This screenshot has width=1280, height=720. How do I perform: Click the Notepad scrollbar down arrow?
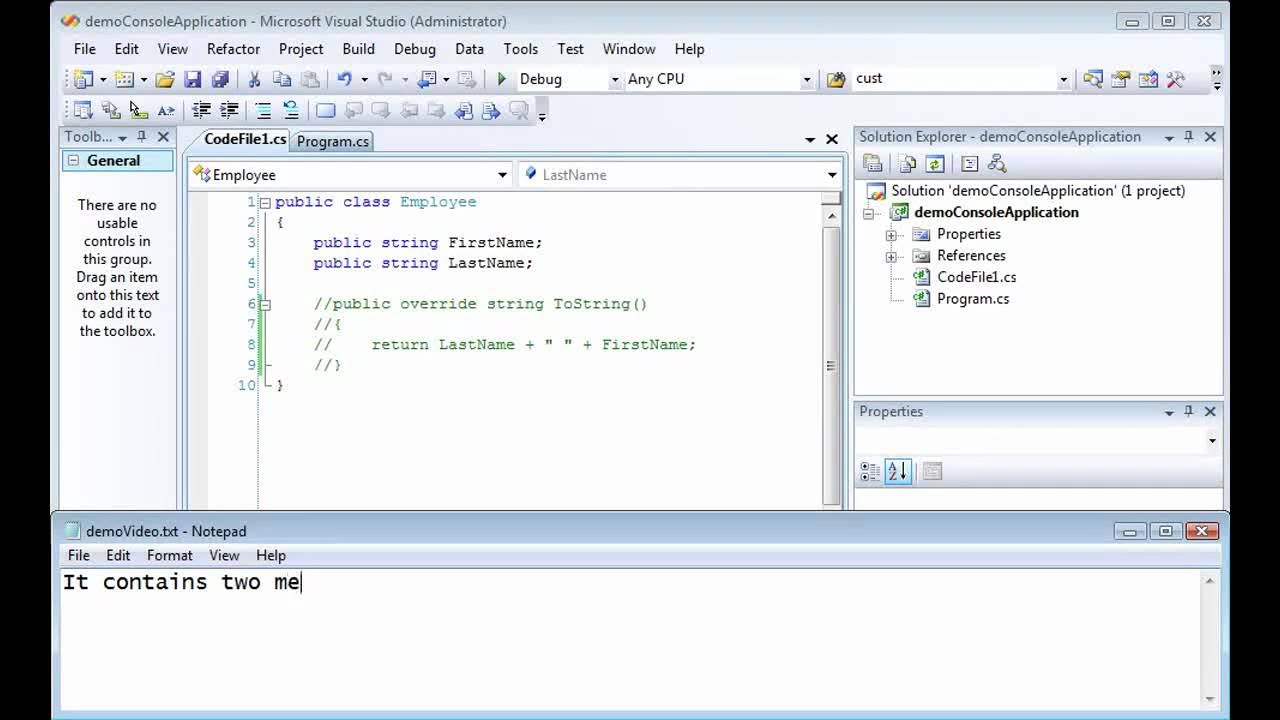coord(1210,699)
